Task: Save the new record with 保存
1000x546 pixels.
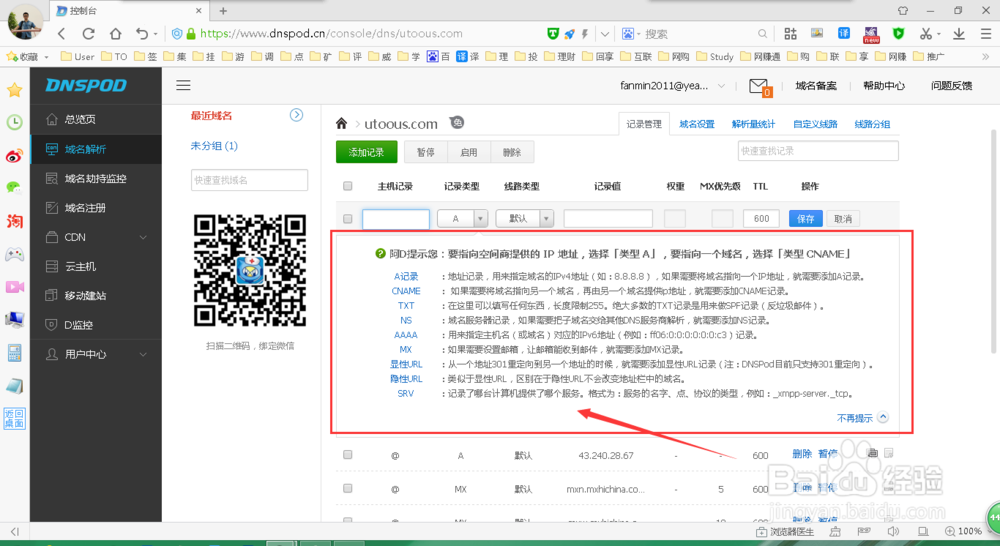Action: point(805,219)
